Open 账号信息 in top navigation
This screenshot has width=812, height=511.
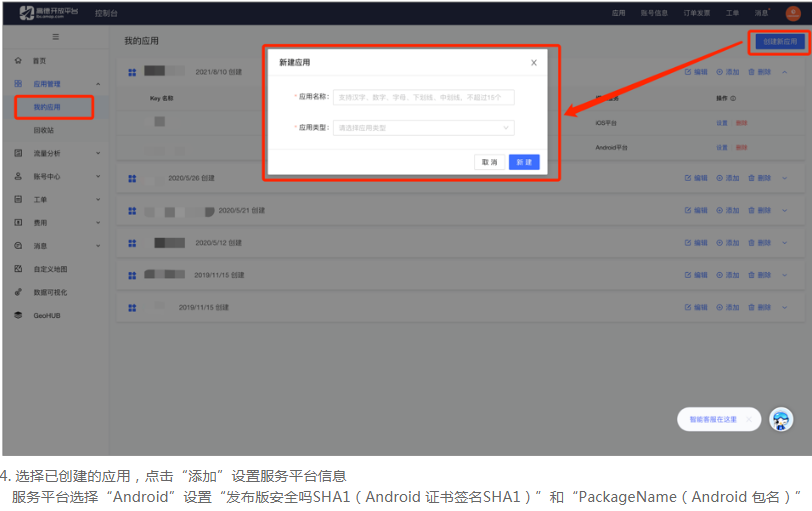(654, 13)
